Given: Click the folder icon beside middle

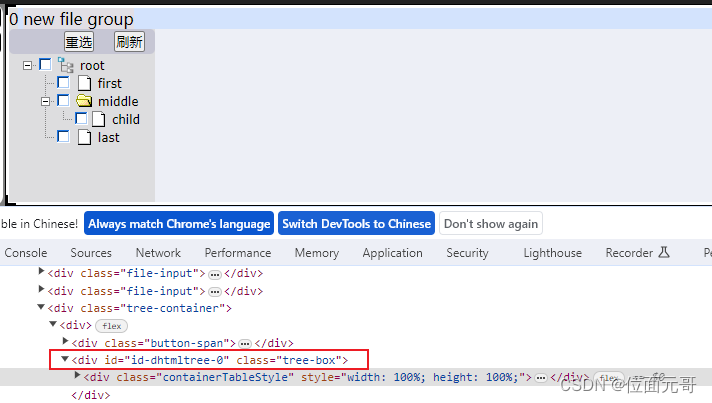Looking at the screenshot, I should [x=84, y=101].
